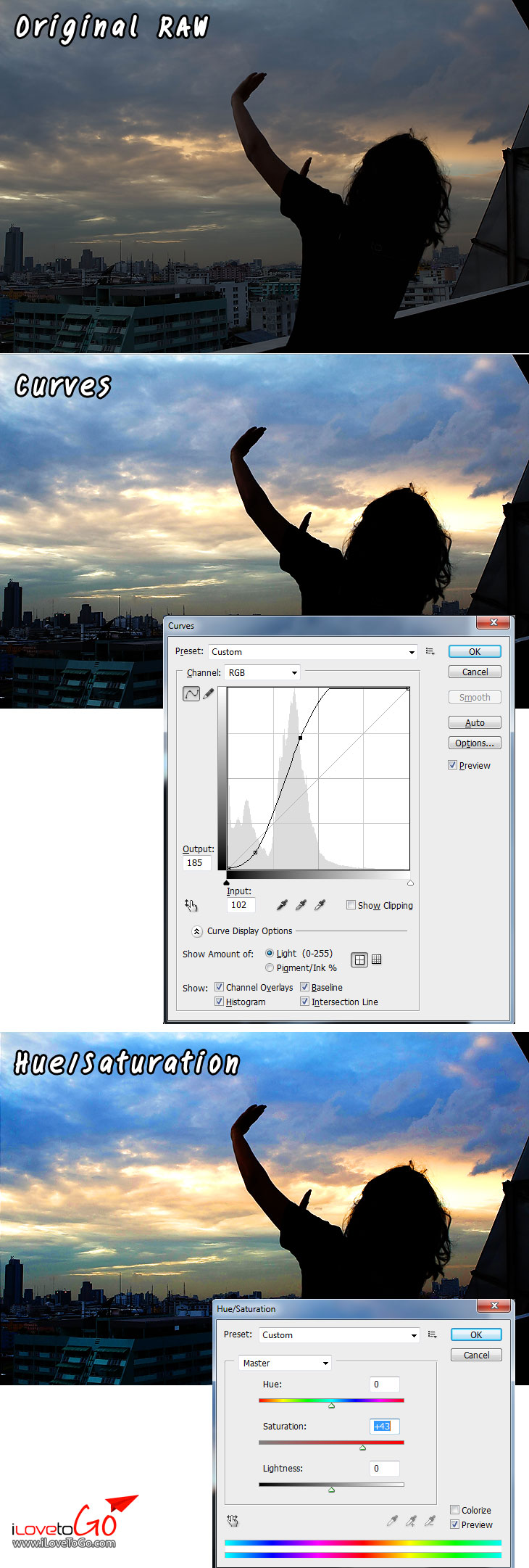The image size is (529, 1568).
Task: Click OK in the Curves dialog
Action: [475, 651]
